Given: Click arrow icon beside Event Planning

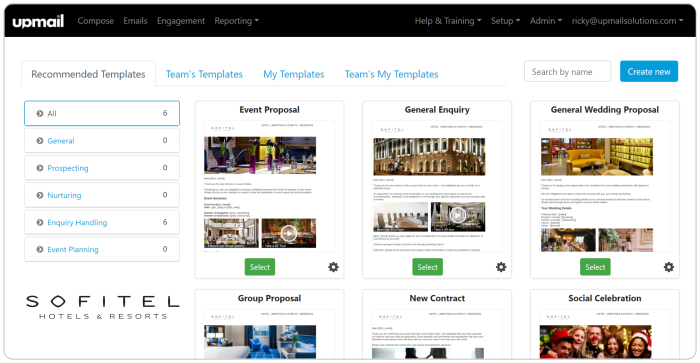Looking at the screenshot, I should coord(40,250).
